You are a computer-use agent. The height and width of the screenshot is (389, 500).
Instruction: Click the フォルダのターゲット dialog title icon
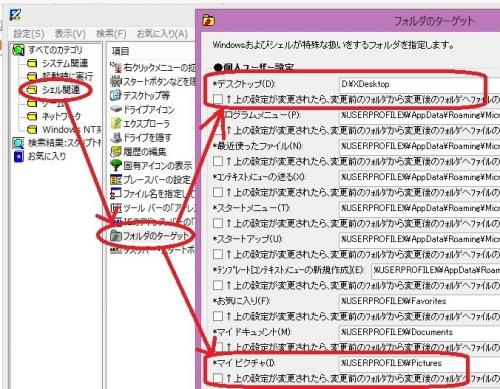point(209,20)
